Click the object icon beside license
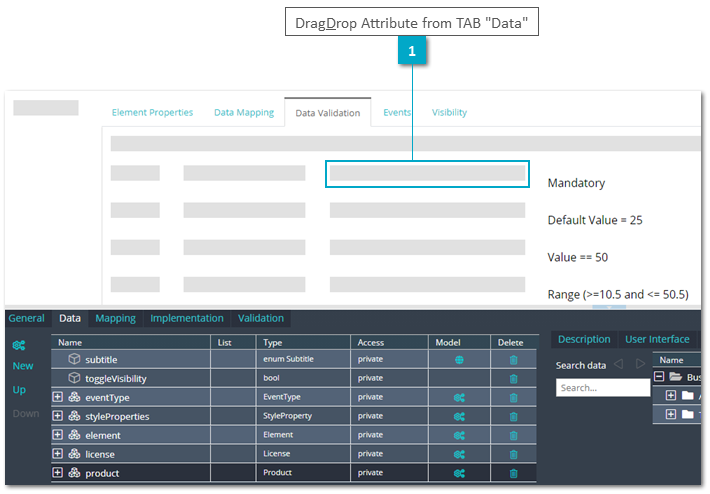The width and height of the screenshot is (710, 494). 74,454
